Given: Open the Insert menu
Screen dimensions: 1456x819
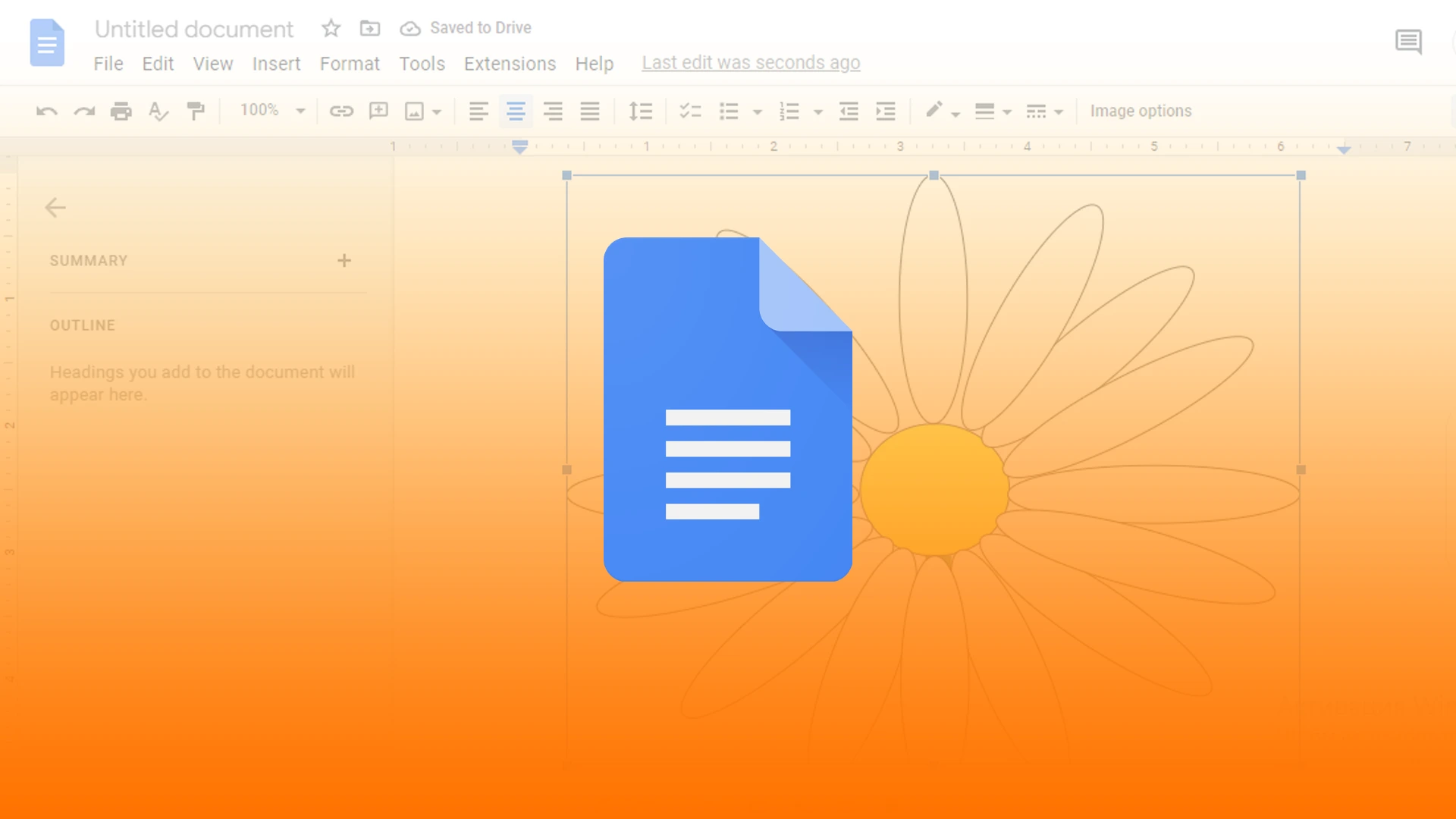Looking at the screenshot, I should click(276, 64).
